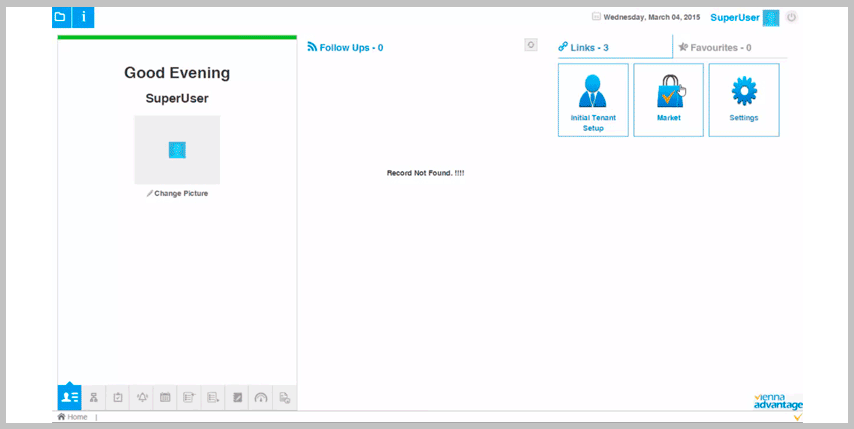Image resolution: width=854 pixels, height=429 pixels.
Task: Click the calendar icon beside the date
Action: coord(596,17)
